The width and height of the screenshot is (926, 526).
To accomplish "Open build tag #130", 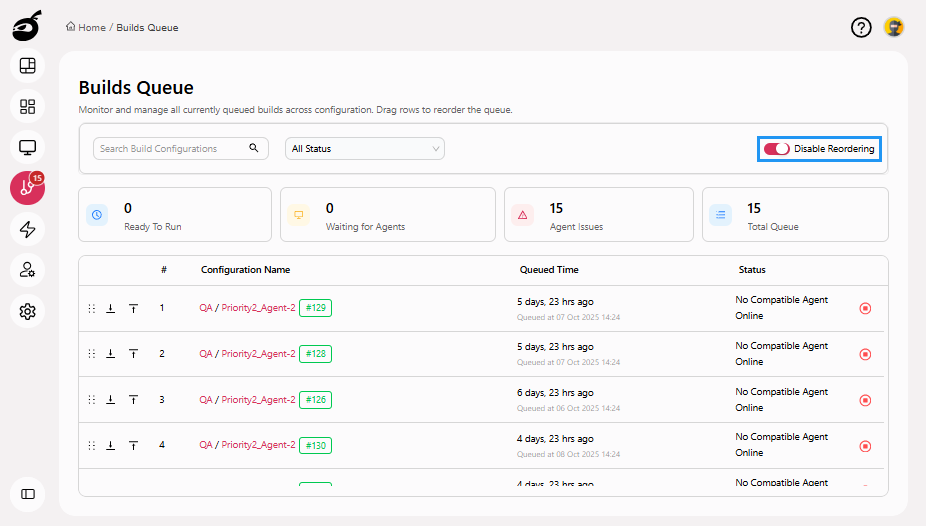I will tap(315, 445).
